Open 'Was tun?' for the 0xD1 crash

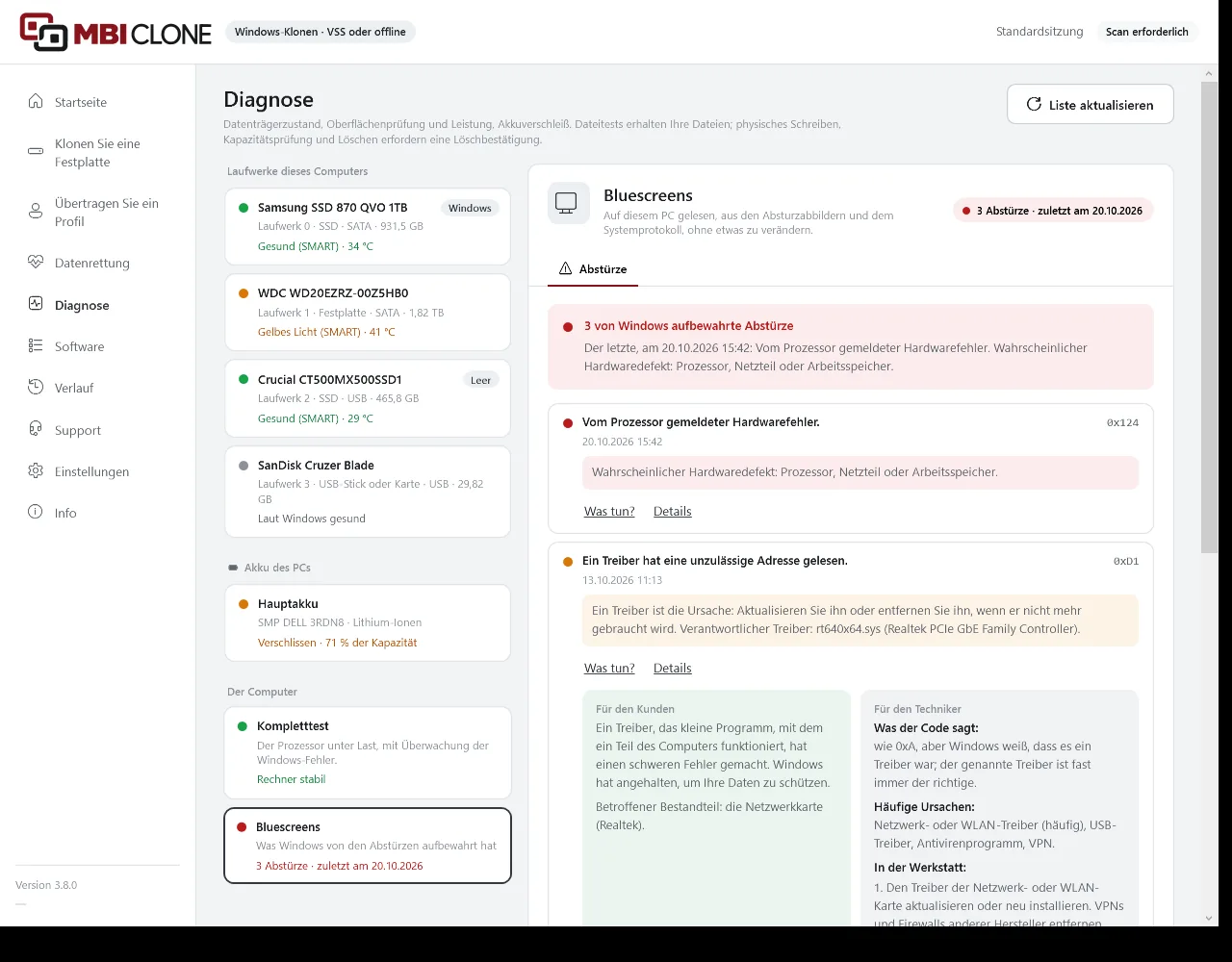coord(609,669)
